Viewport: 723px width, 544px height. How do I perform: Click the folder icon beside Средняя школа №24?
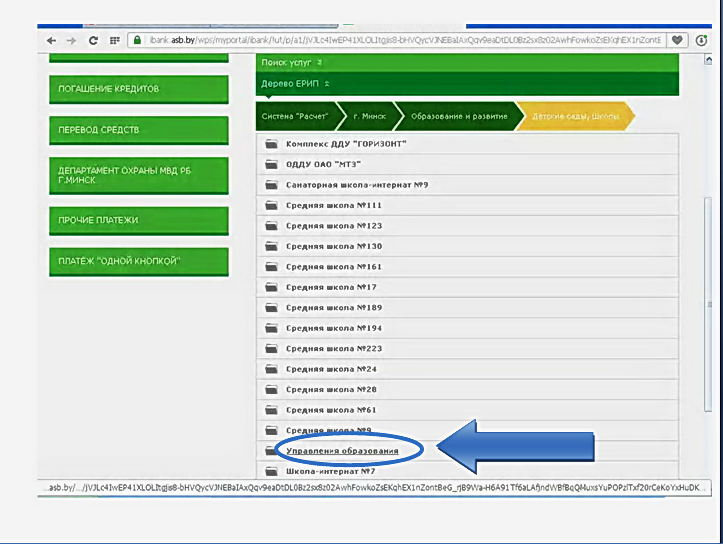[x=271, y=369]
